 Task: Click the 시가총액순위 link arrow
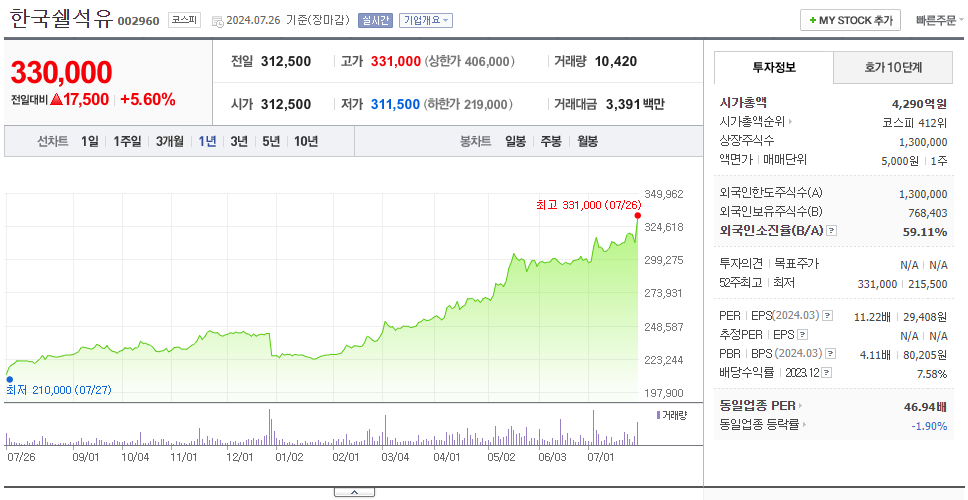pyautogui.click(x=790, y=122)
